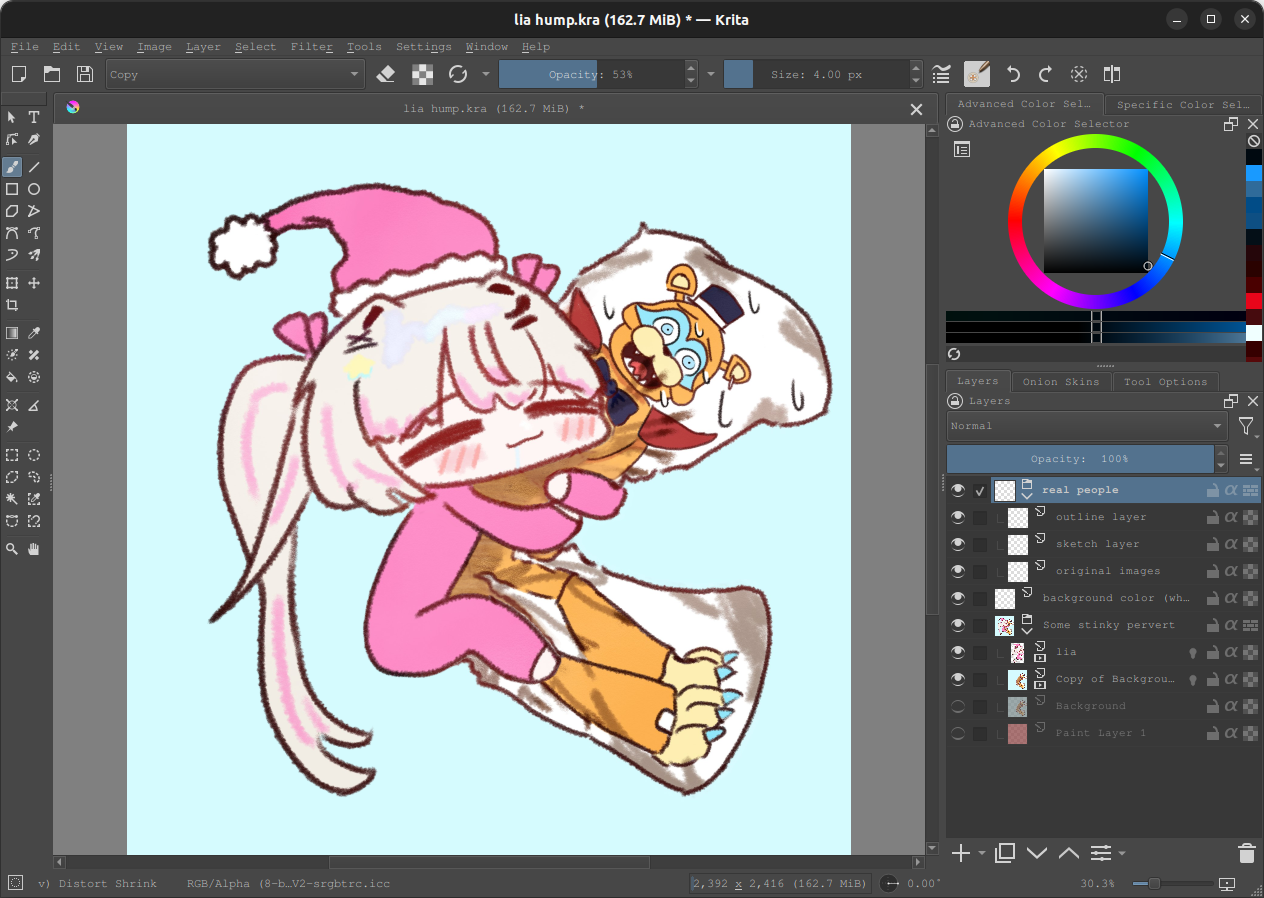Screen dimensions: 1264x898
Task: Select the Polygon tool
Action: coord(12,211)
